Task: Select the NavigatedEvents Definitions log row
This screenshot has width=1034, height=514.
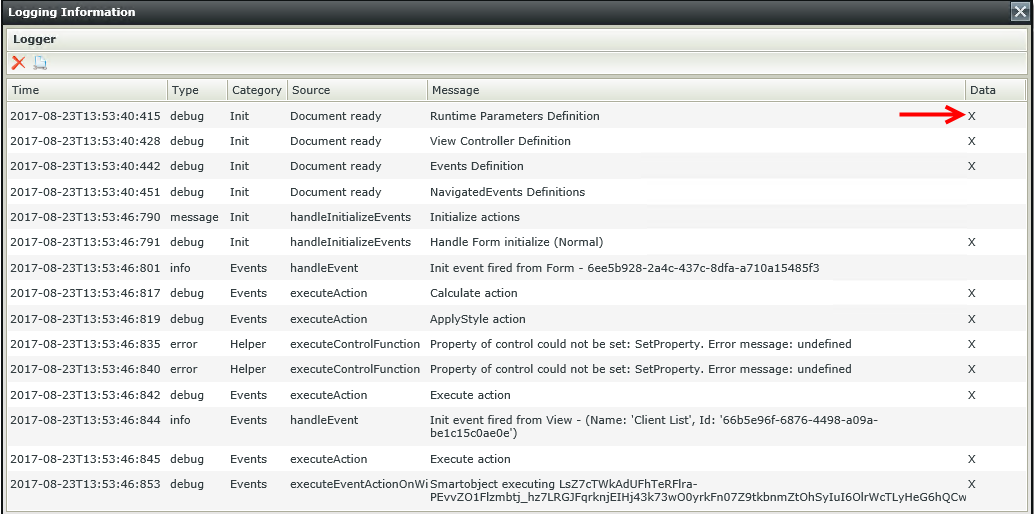Action: pos(507,192)
